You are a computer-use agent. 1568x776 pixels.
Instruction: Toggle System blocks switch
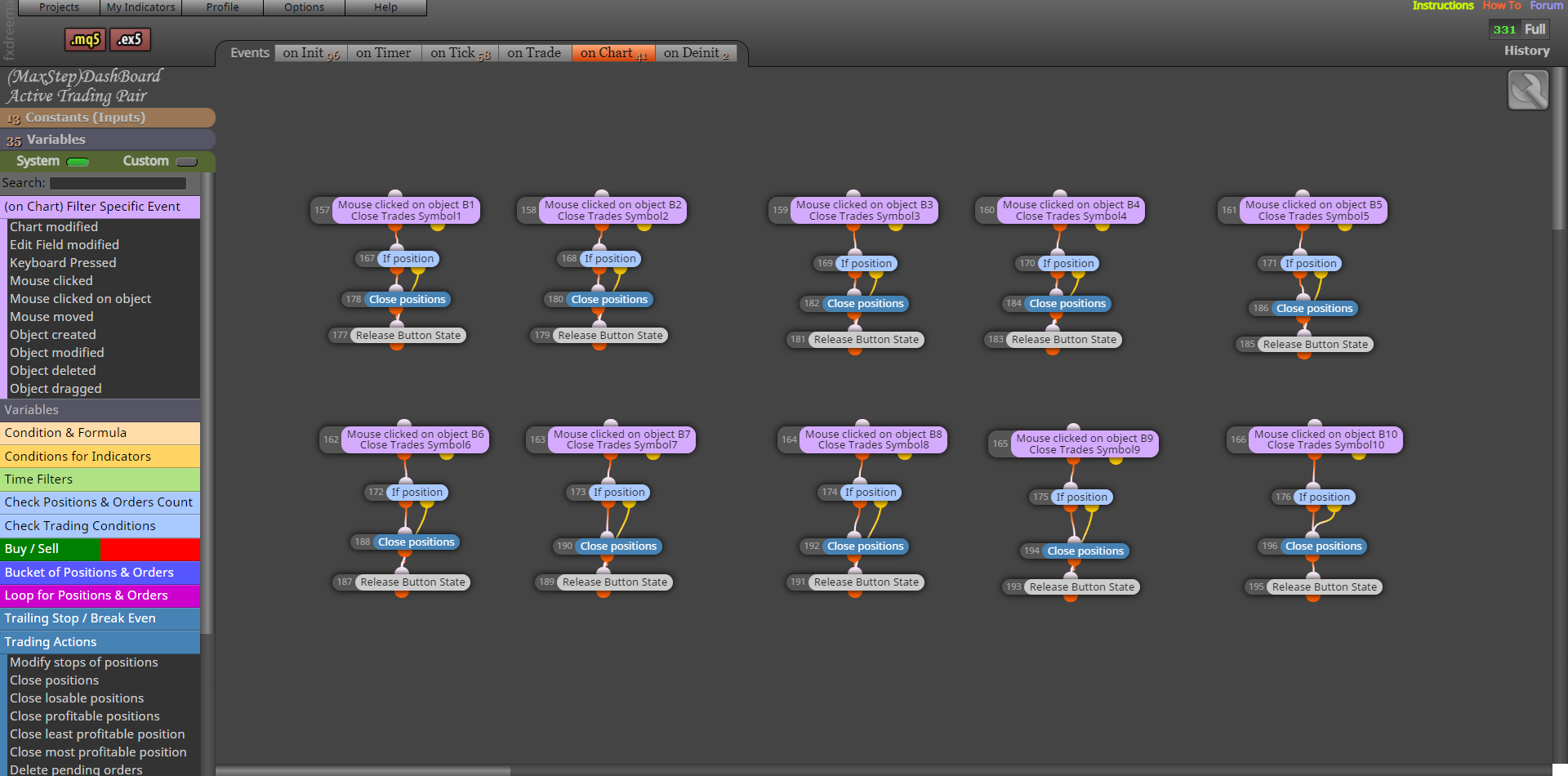tap(78, 162)
